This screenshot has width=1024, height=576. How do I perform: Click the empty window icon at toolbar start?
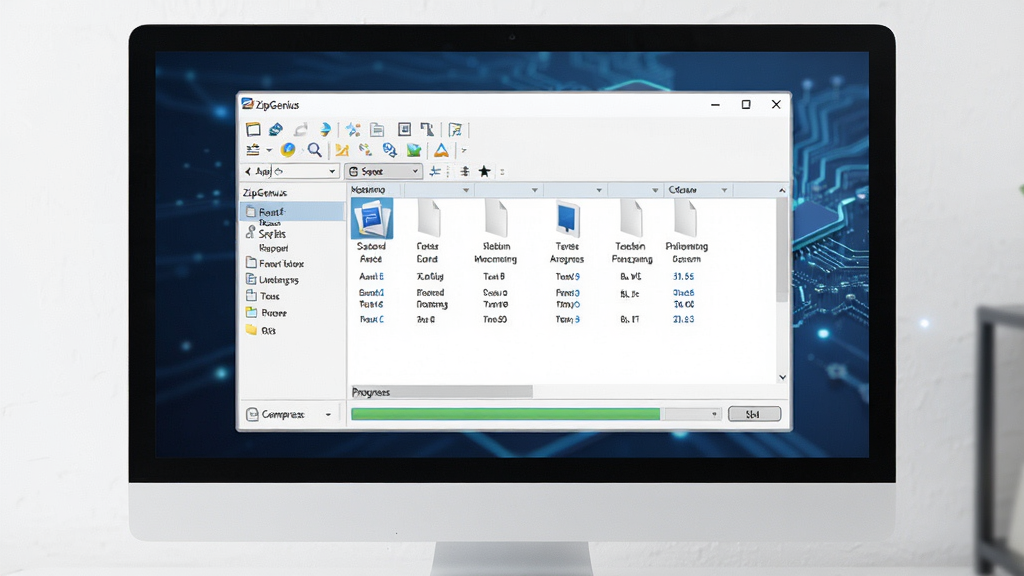[253, 129]
